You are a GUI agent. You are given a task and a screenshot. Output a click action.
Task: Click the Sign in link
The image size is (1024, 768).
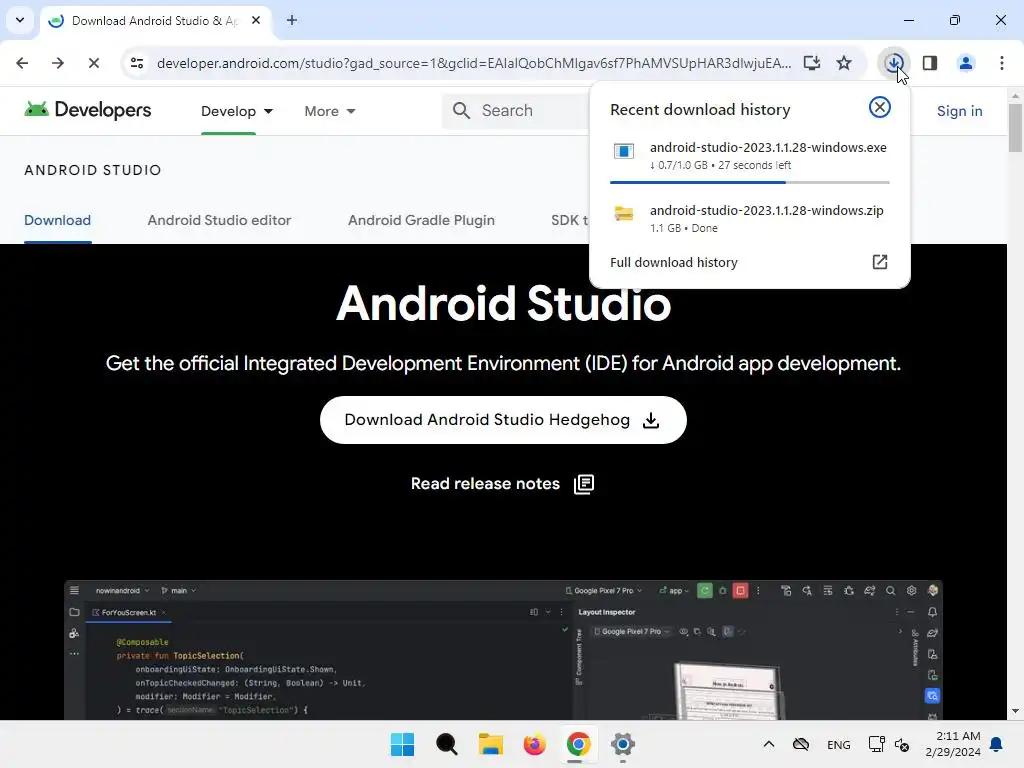(x=959, y=111)
